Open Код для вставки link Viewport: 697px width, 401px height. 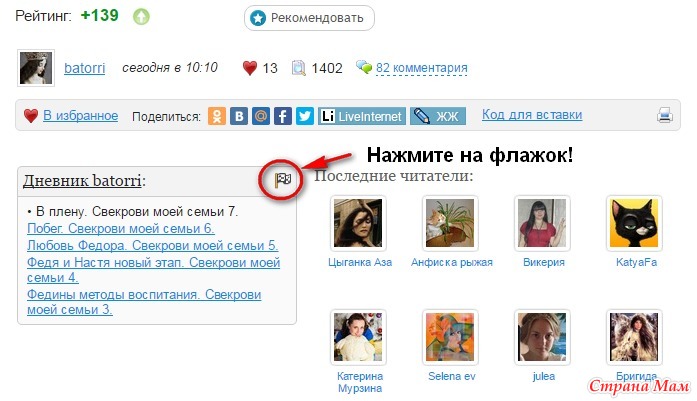pos(532,115)
